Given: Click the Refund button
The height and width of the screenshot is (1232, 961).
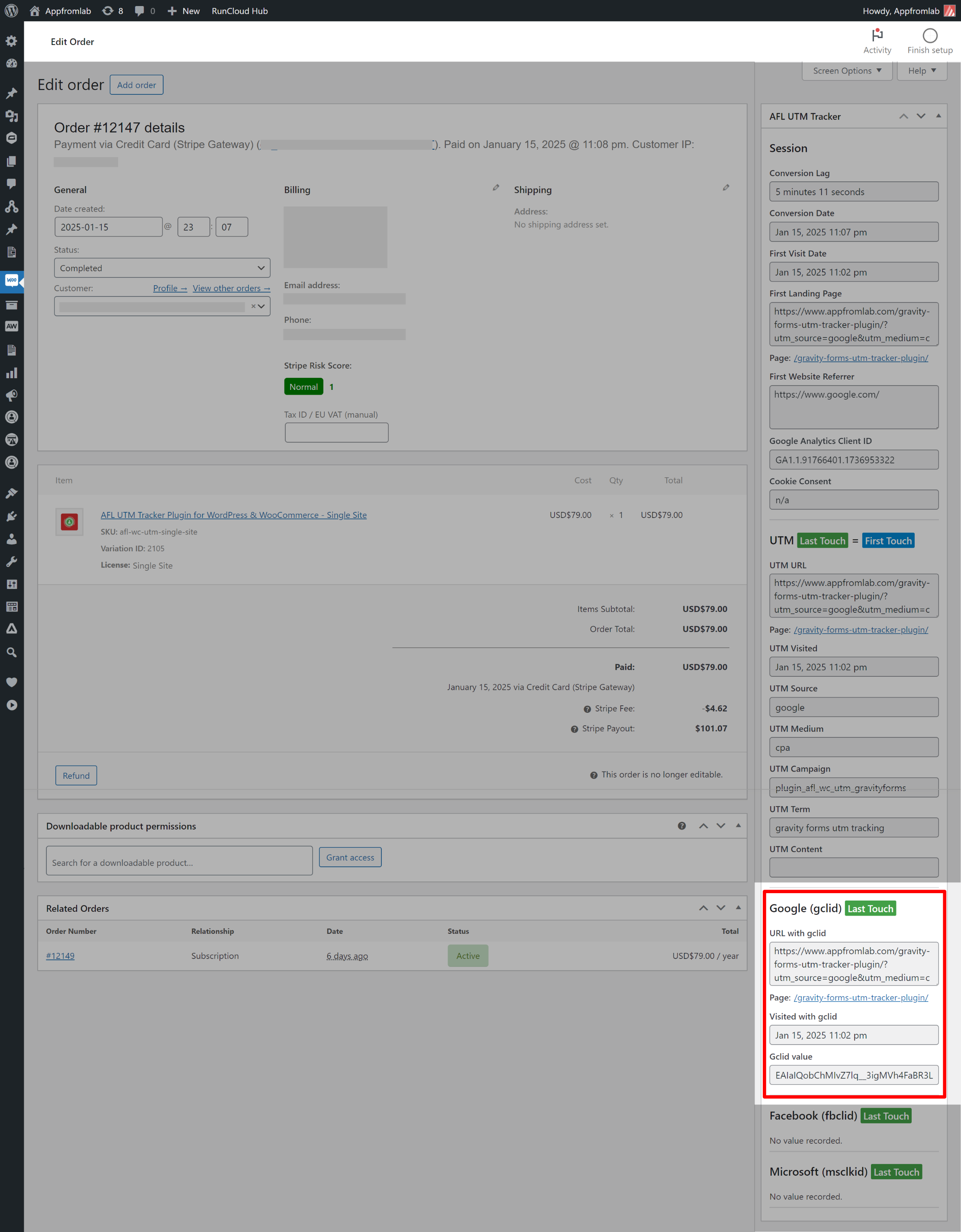Looking at the screenshot, I should click(76, 775).
